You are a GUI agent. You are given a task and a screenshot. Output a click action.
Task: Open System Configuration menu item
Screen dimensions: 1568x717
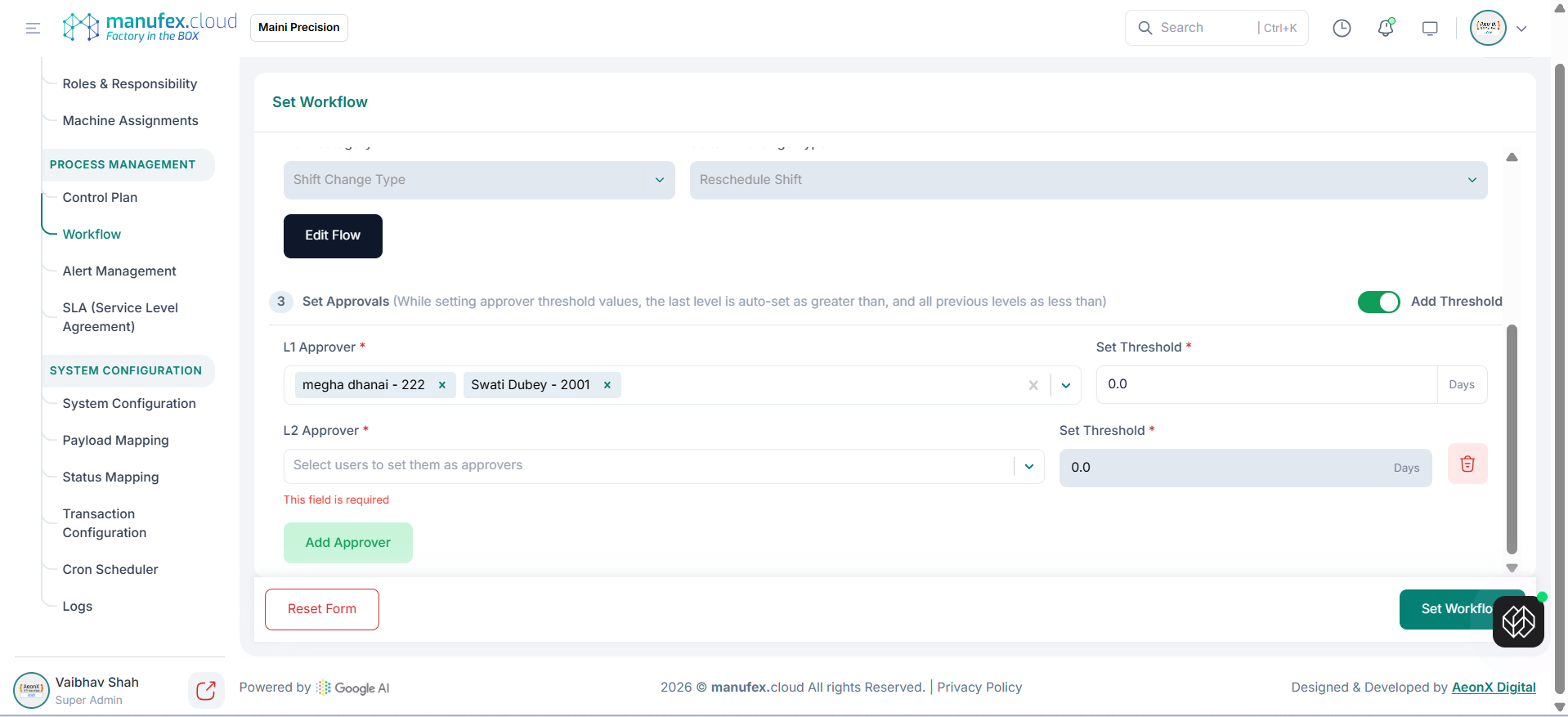[x=129, y=404]
